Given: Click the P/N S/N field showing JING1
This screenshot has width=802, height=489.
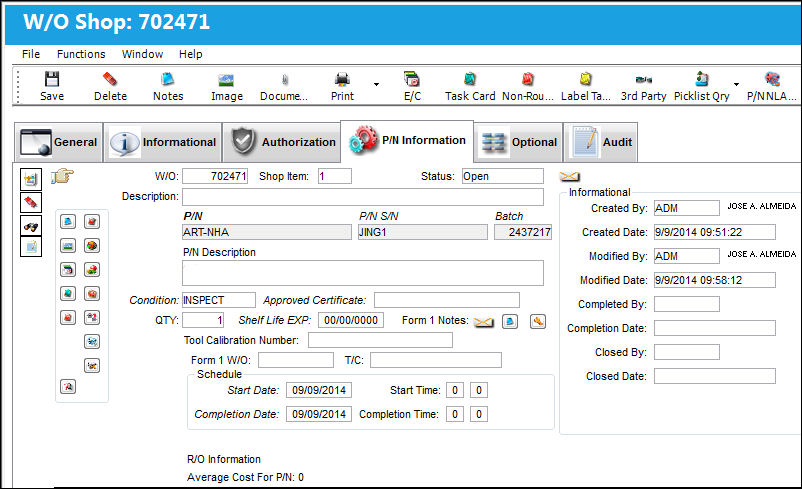Looking at the screenshot, I should (423, 232).
